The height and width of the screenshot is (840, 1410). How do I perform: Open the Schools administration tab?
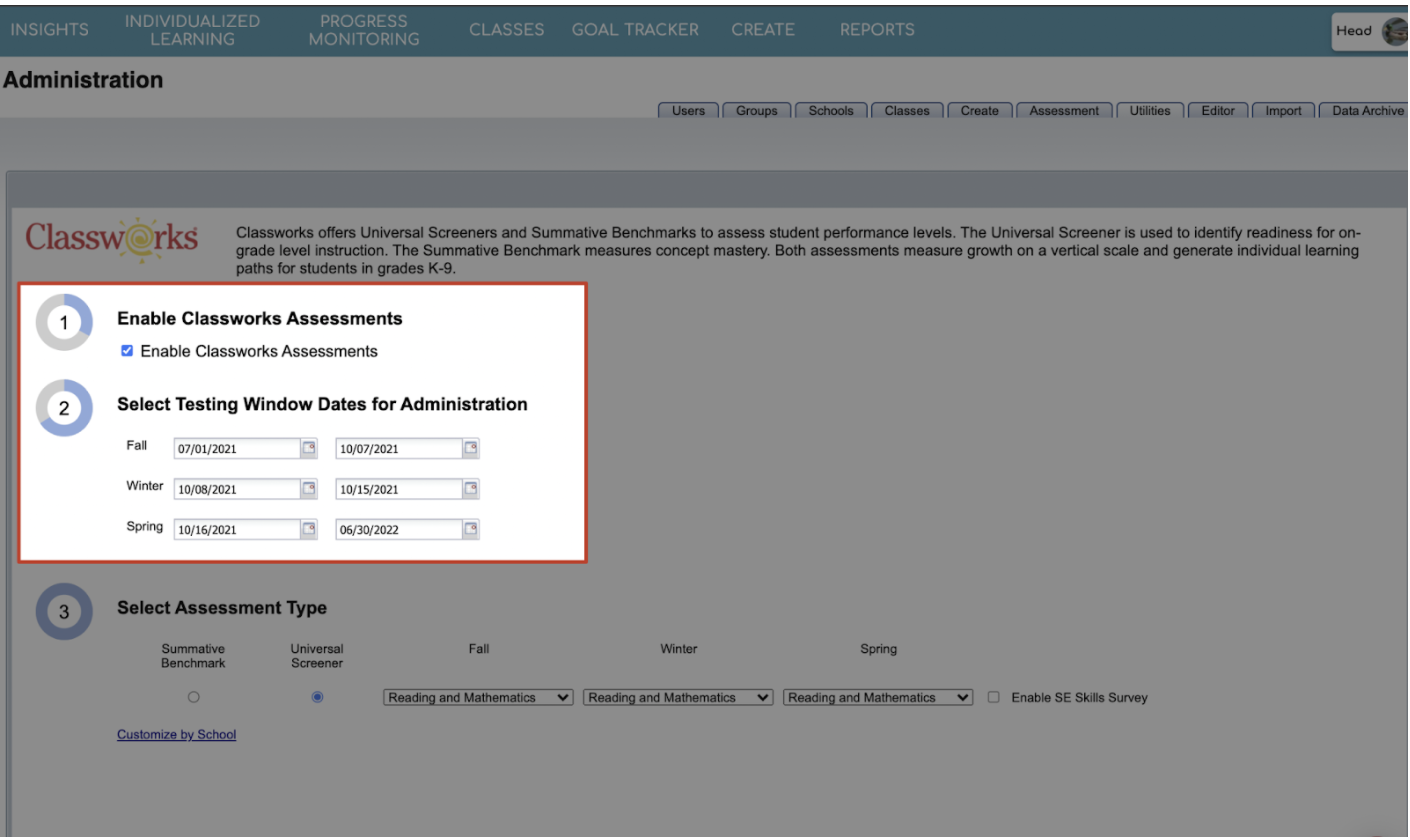(x=831, y=111)
